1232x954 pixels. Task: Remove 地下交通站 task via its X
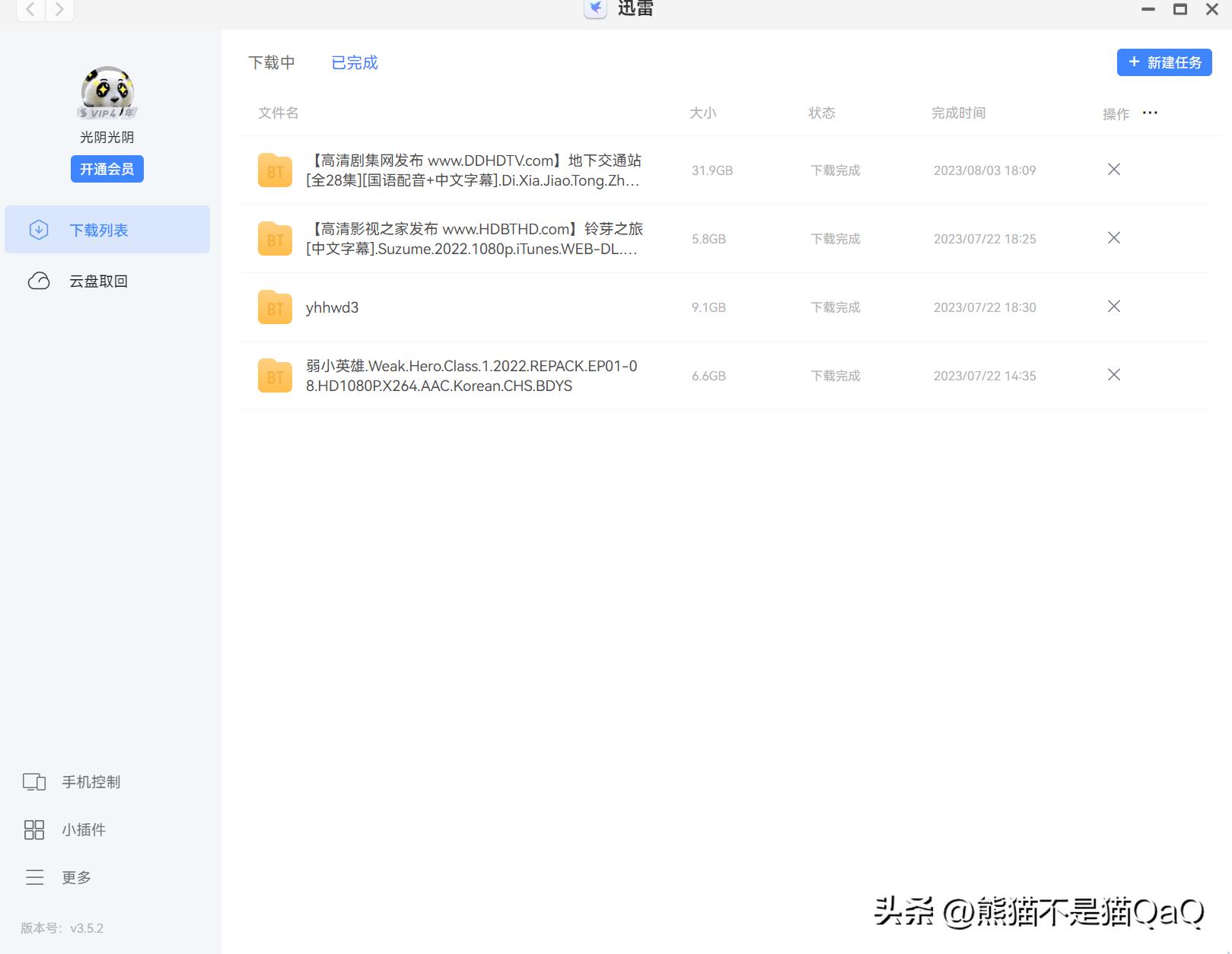pos(1113,170)
